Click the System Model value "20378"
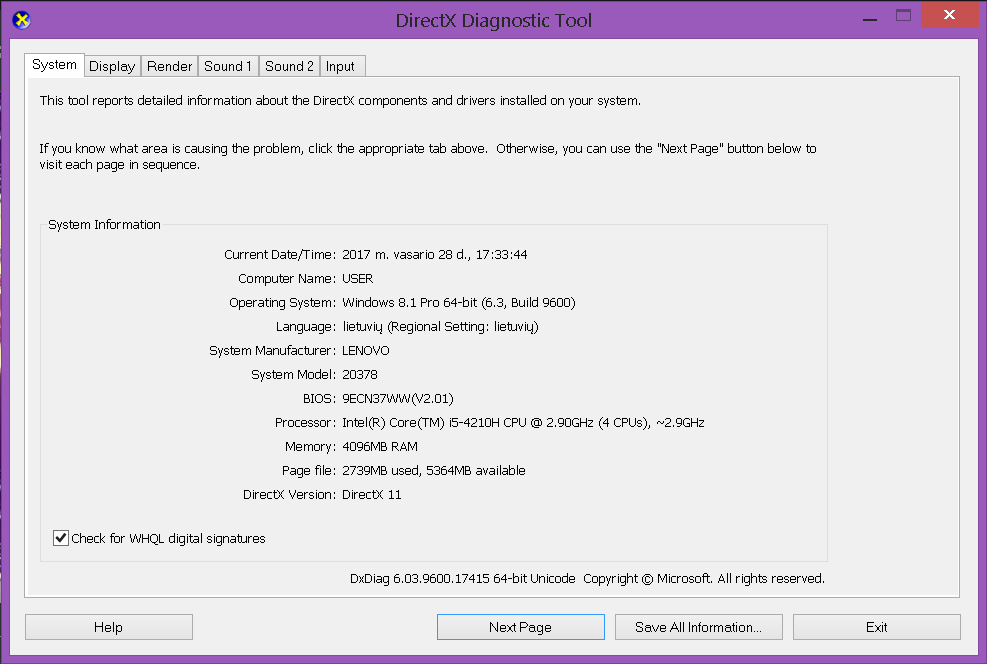 pyautogui.click(x=360, y=374)
